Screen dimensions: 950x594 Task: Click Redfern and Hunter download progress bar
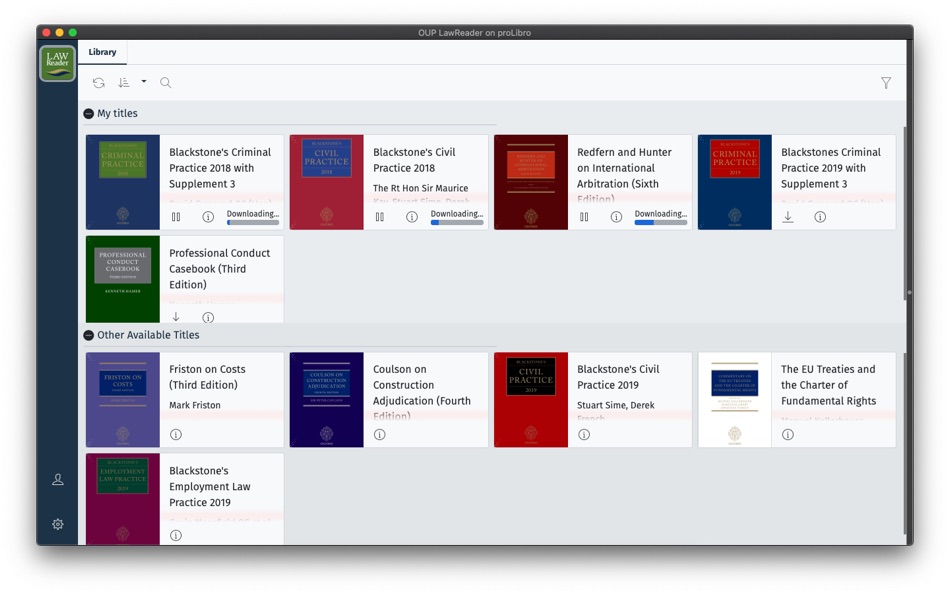coord(661,222)
